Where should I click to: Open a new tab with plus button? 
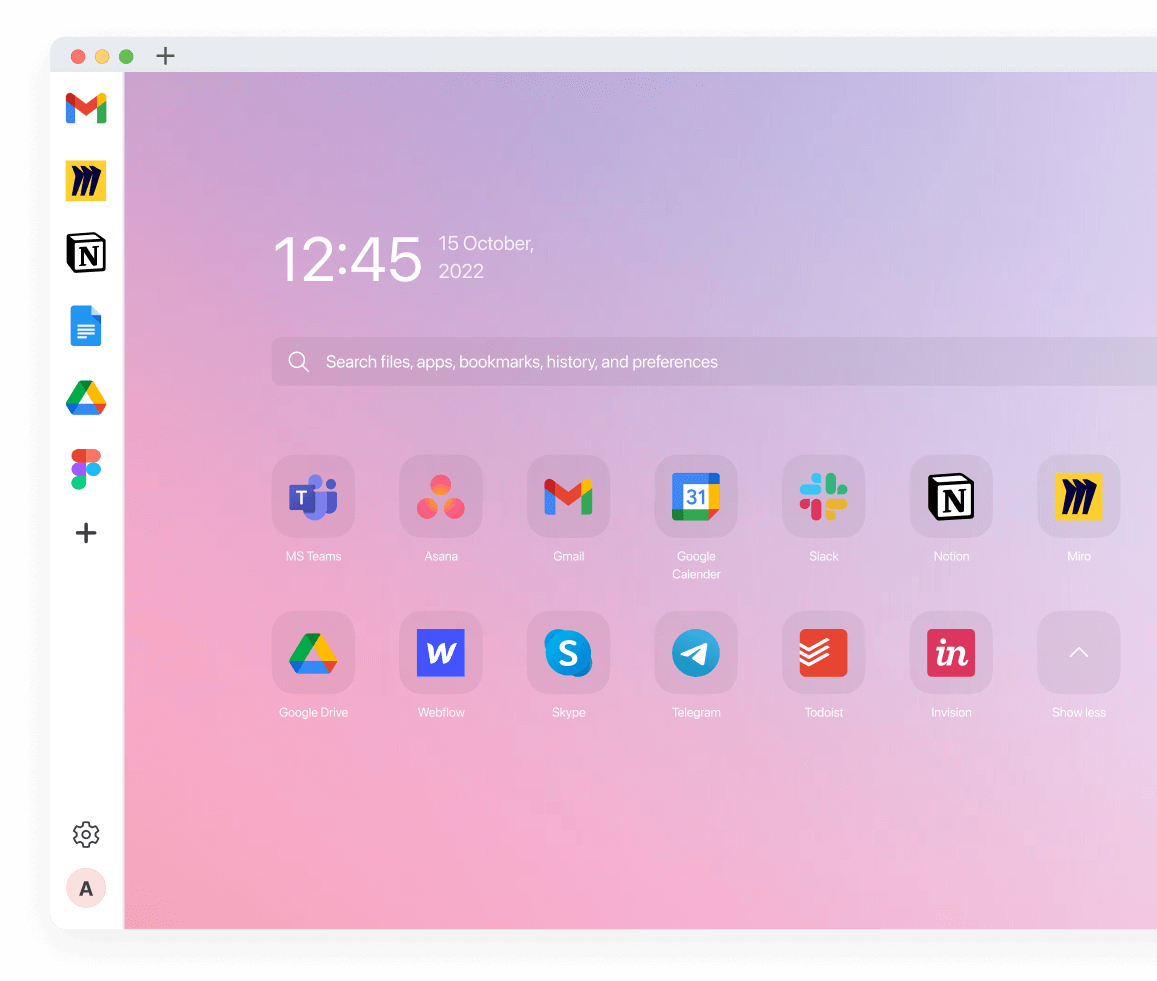tap(166, 56)
